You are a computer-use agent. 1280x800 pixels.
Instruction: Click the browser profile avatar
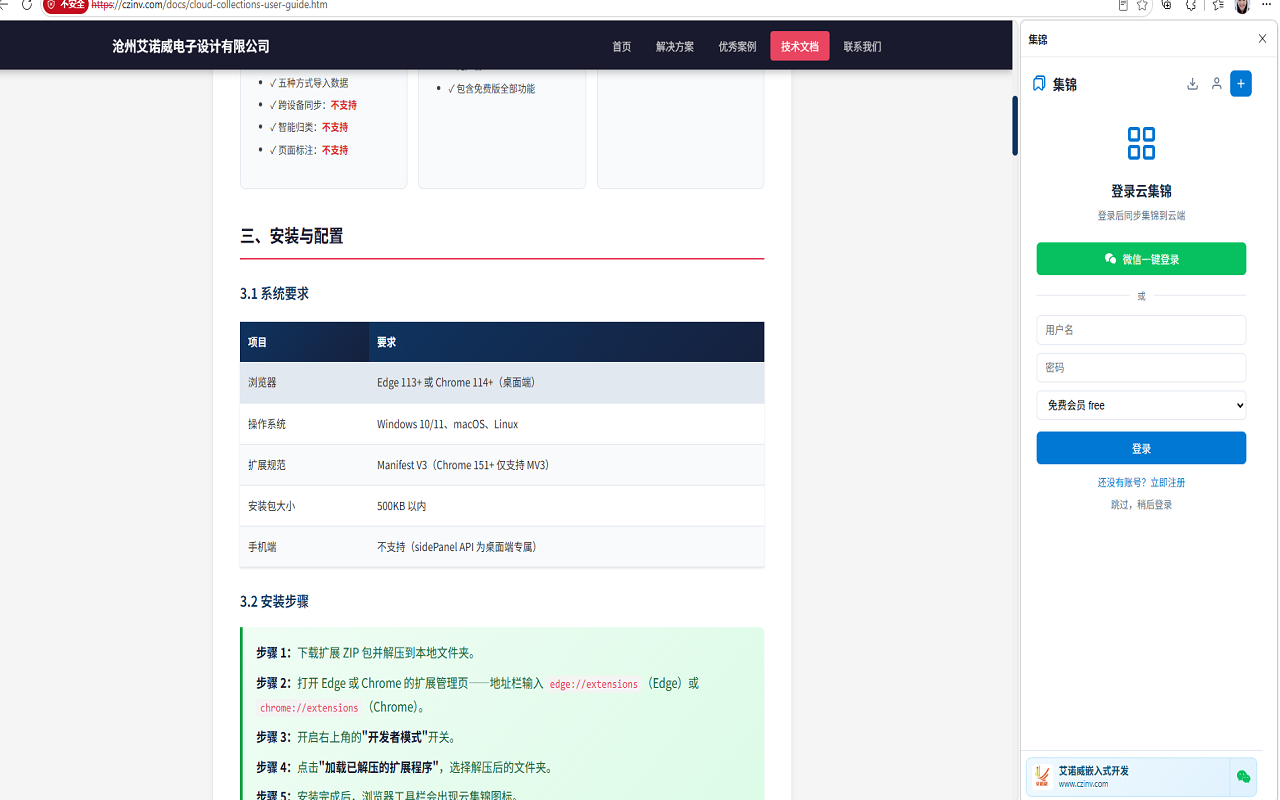pyautogui.click(x=1242, y=5)
